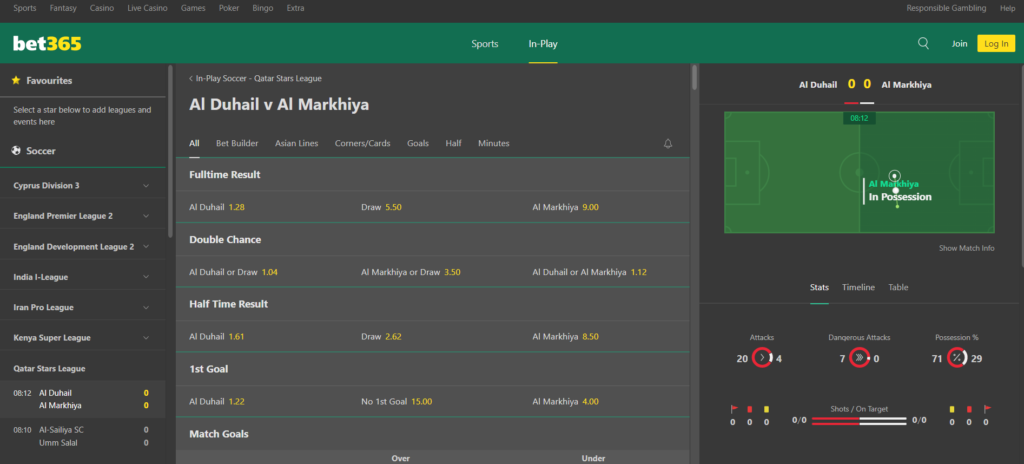Click the back chevron before In-Play Soccer
Screen dimensions: 1024x464
tap(191, 78)
